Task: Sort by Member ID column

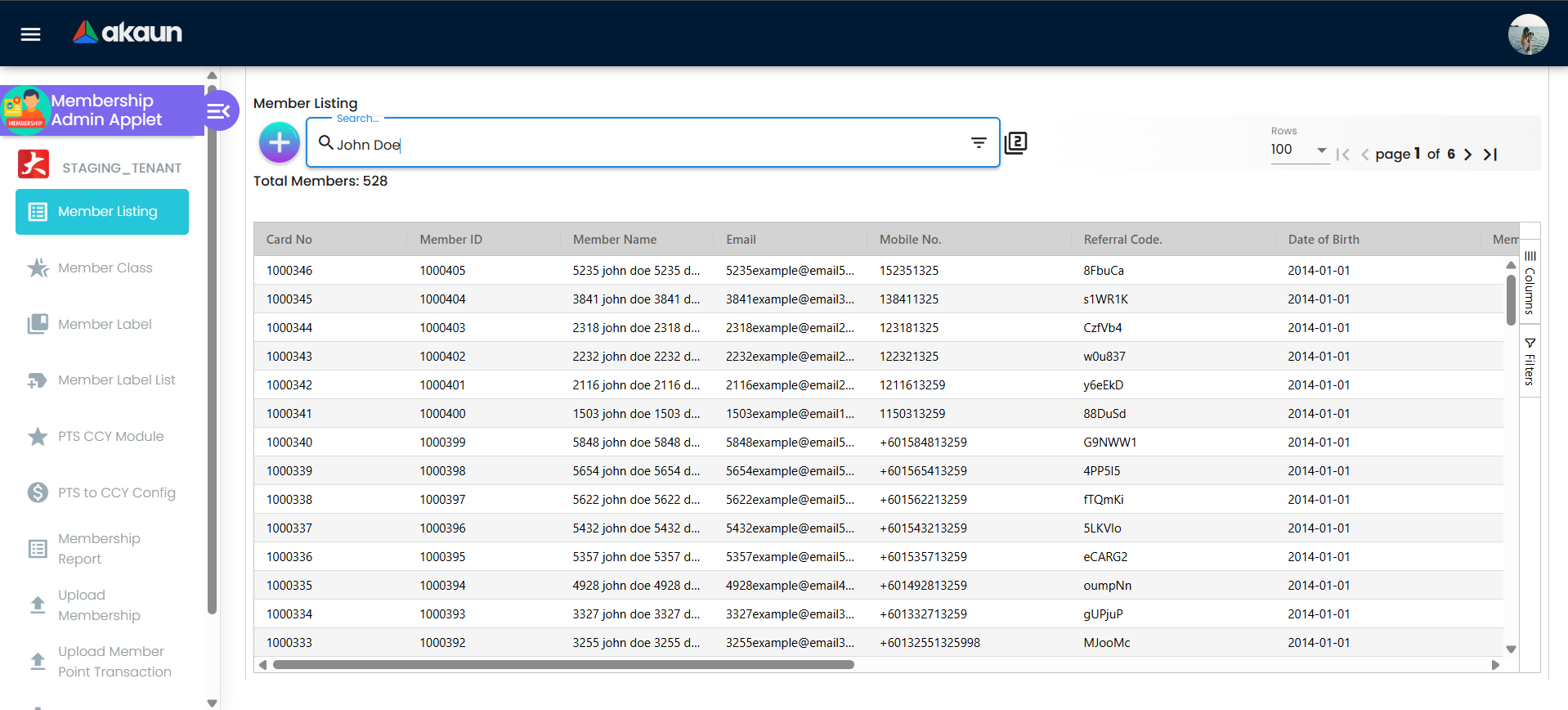Action: pyautogui.click(x=451, y=240)
